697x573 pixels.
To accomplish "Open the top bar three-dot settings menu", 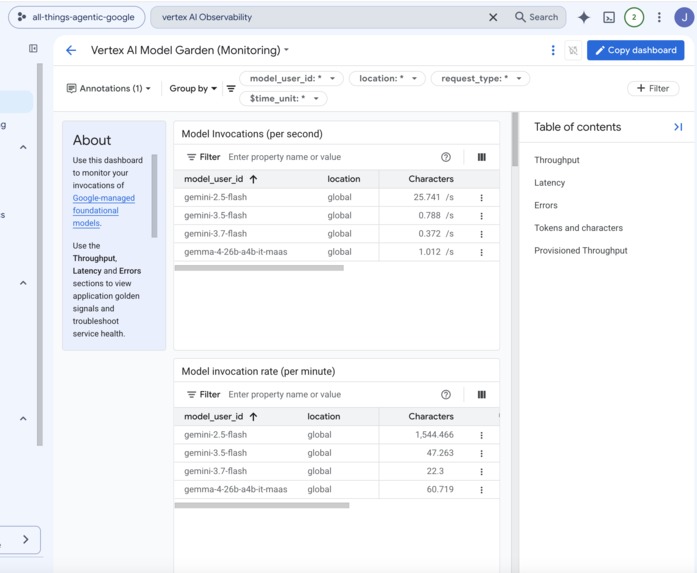I will (x=659, y=17).
